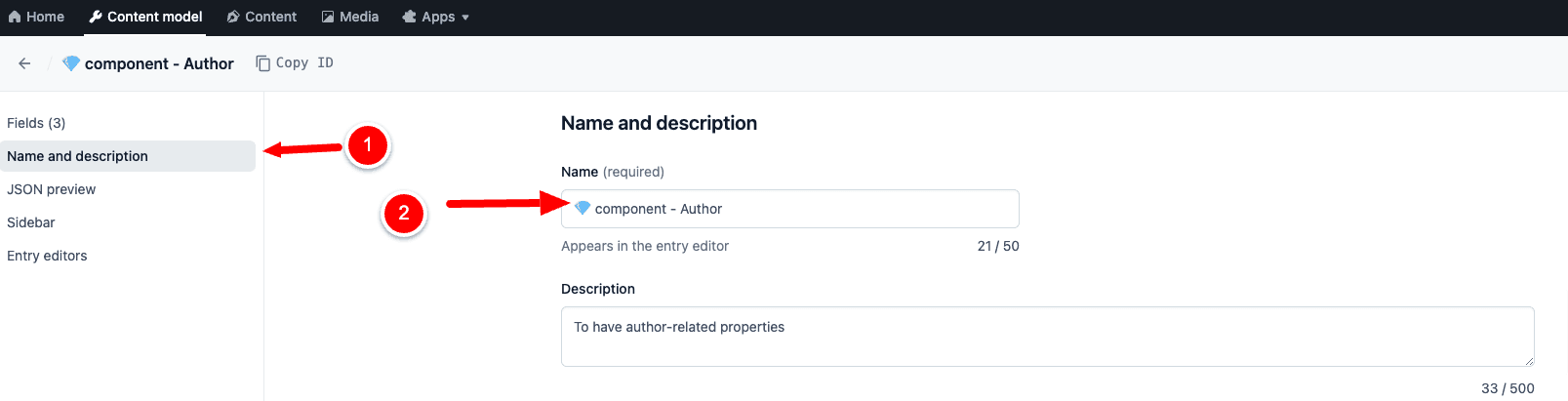
Task: Click the Content pen icon in navbar
Action: pyautogui.click(x=233, y=17)
